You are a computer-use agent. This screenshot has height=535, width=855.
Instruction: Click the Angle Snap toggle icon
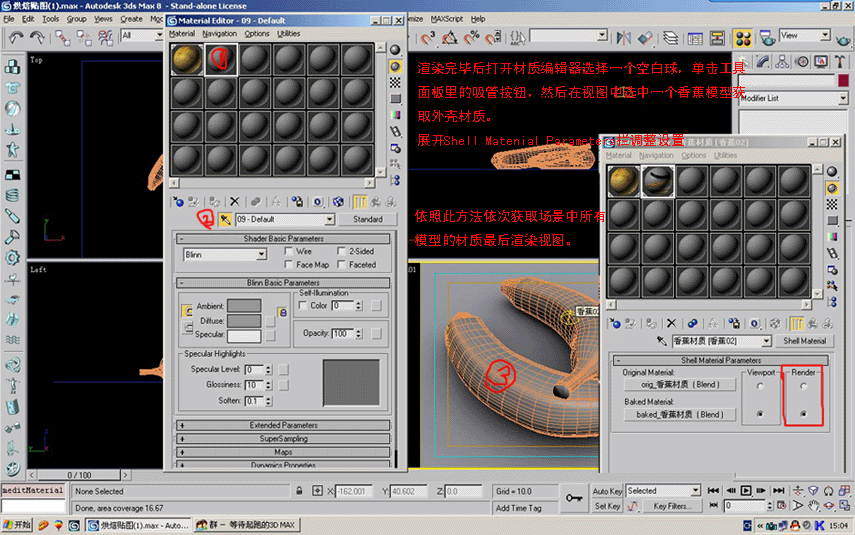click(x=450, y=38)
